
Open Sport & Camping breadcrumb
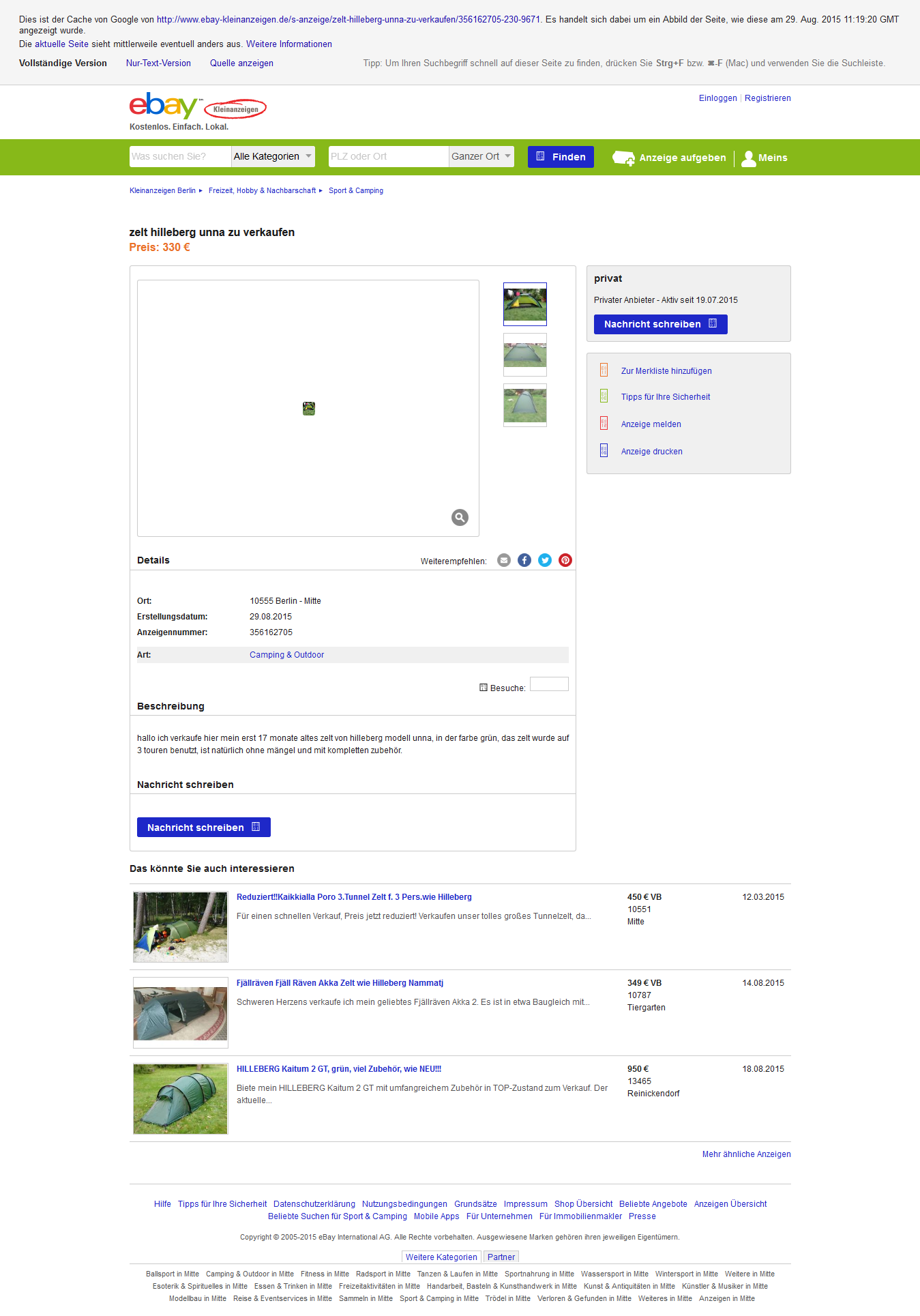(356, 190)
